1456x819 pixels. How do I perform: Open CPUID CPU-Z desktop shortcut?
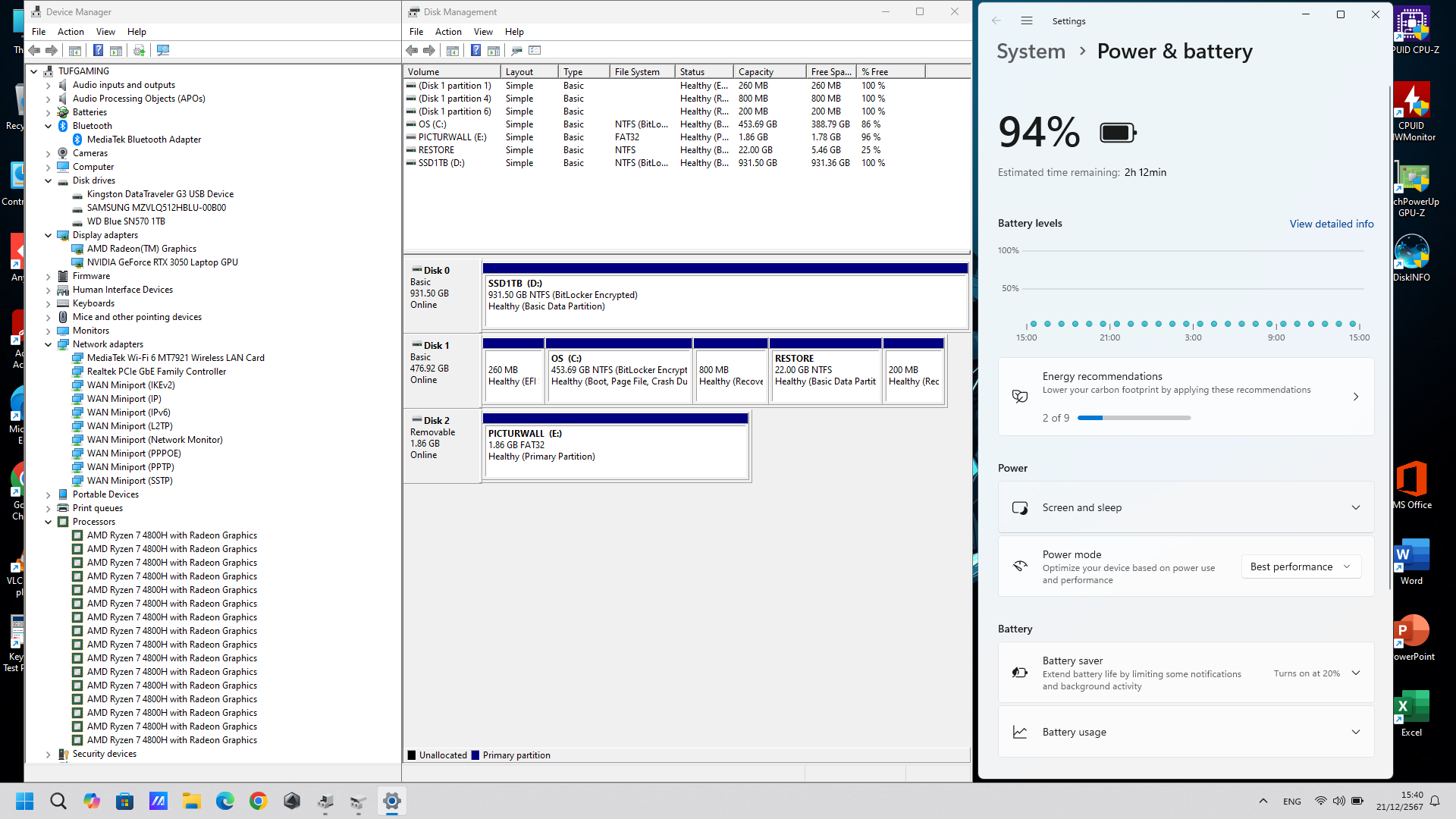coord(1412,30)
